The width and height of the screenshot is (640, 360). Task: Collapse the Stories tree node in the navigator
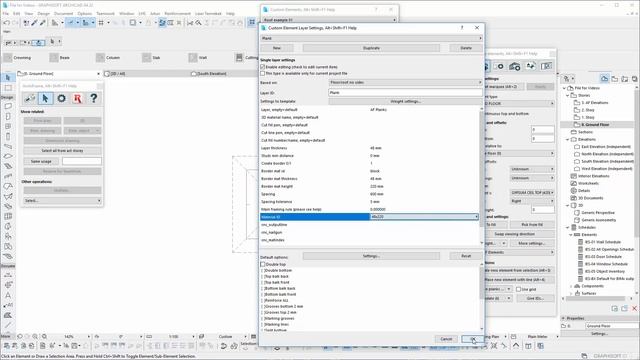point(568,95)
